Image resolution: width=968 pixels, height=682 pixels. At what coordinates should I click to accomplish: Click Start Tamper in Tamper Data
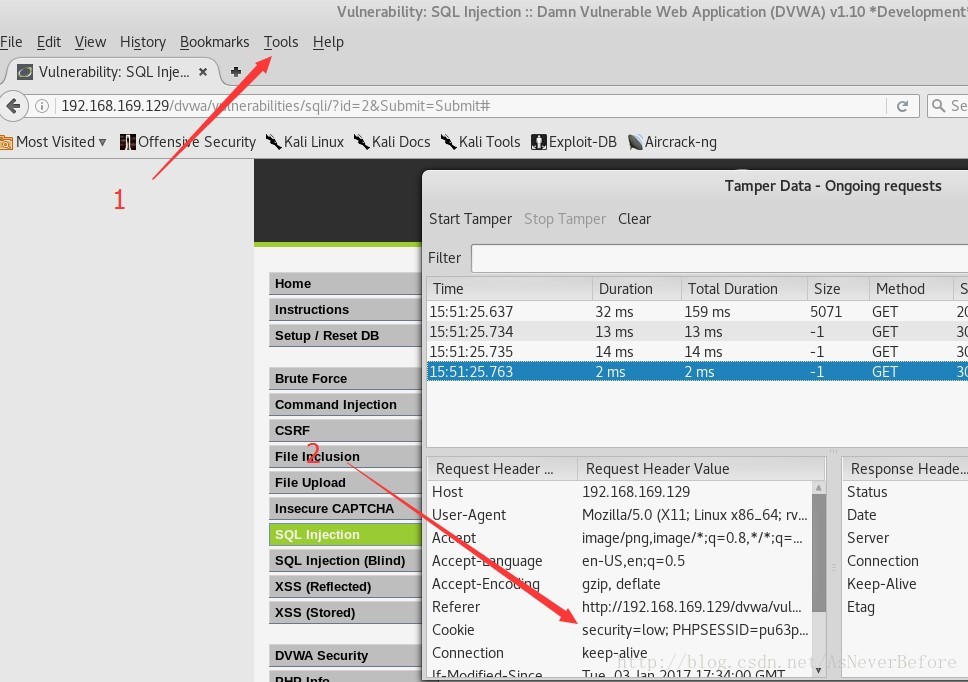pyautogui.click(x=470, y=219)
